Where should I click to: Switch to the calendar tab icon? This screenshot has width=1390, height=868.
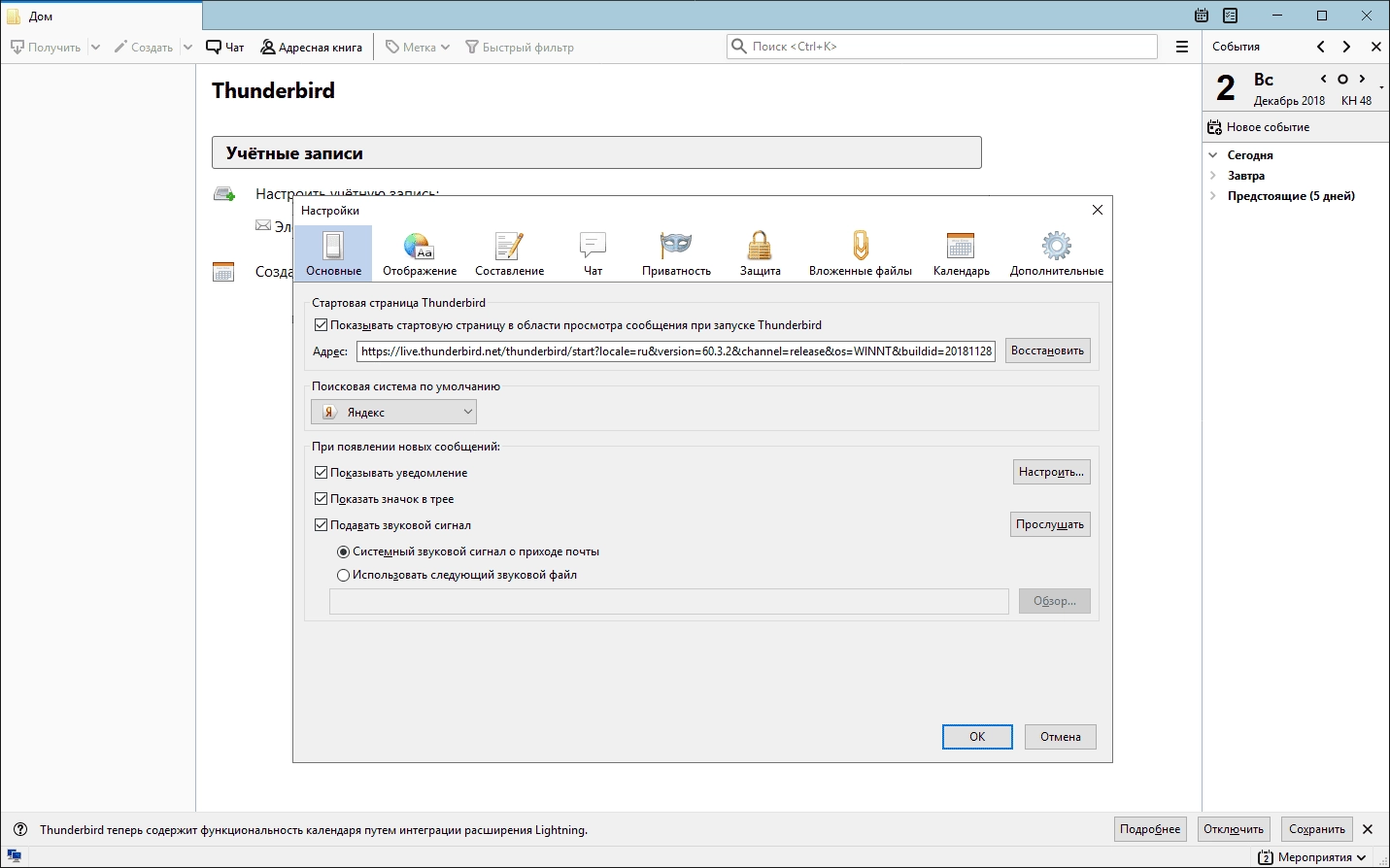pos(1202,16)
